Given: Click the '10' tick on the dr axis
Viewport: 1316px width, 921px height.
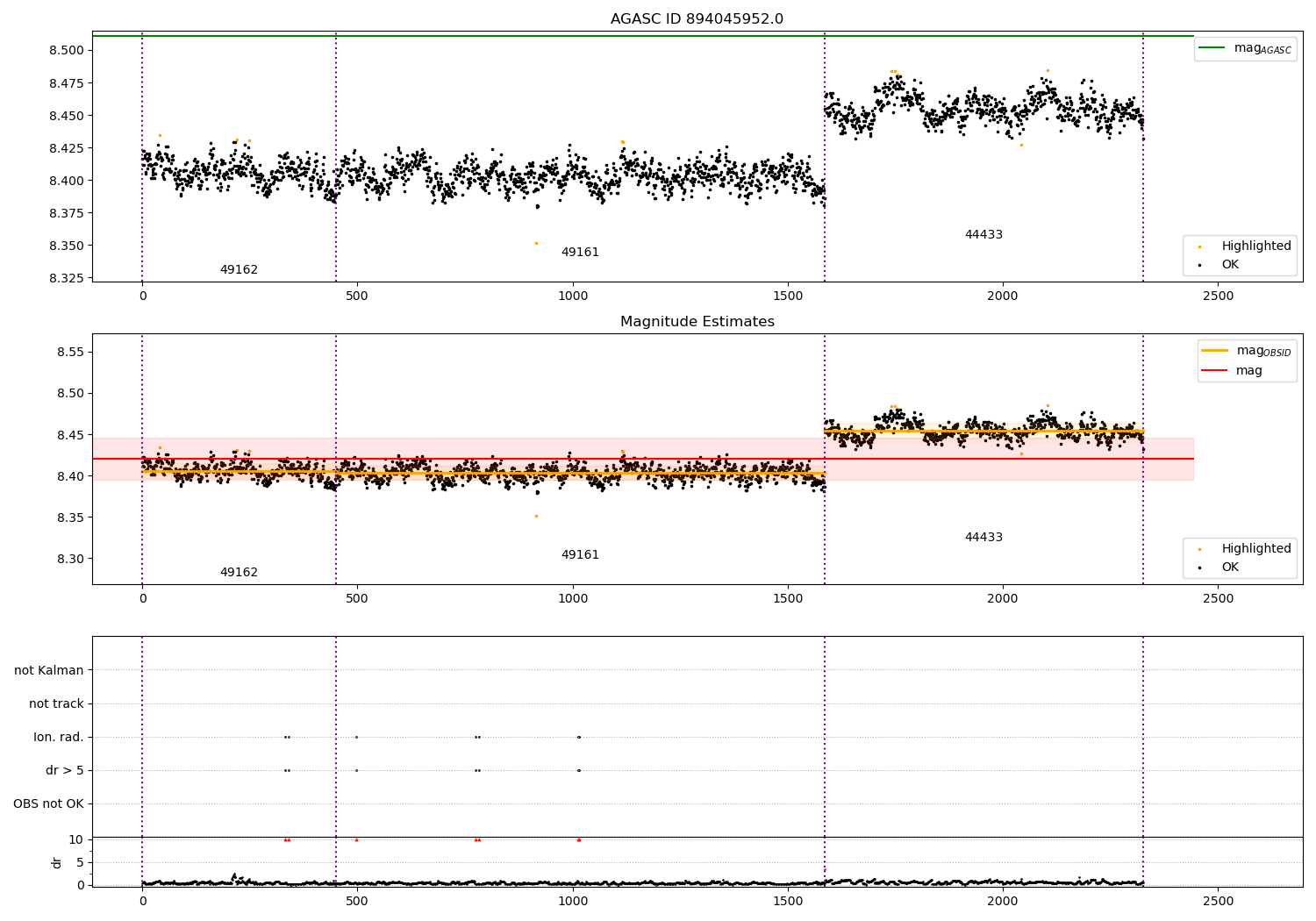Looking at the screenshot, I should [x=76, y=839].
